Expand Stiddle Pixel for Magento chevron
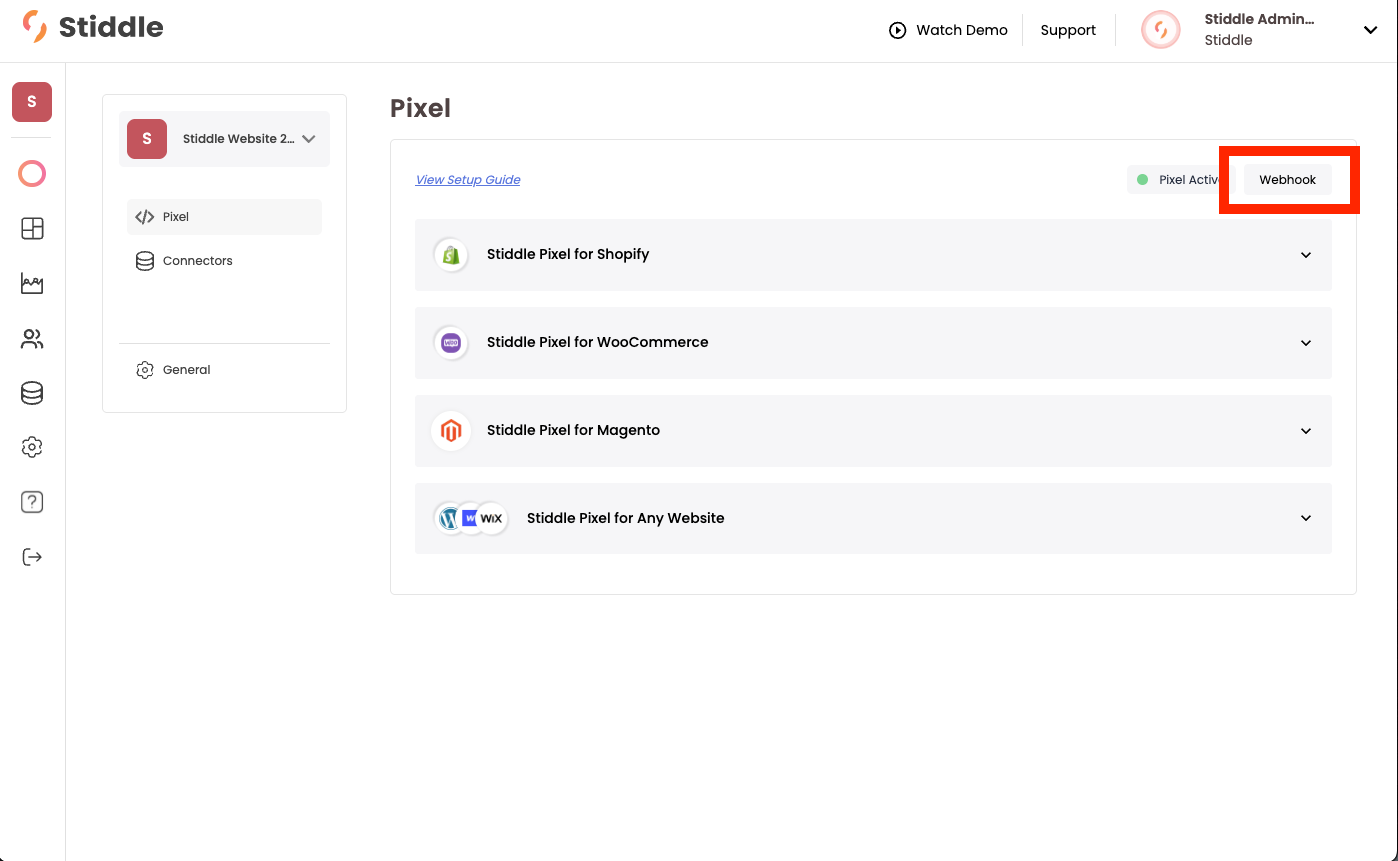The image size is (1398, 861). 1306,431
